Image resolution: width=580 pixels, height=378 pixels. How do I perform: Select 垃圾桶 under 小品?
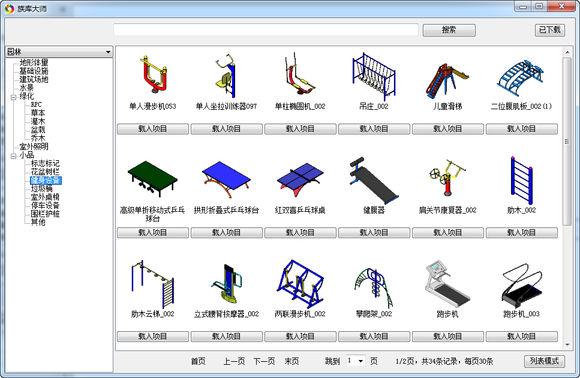pos(41,189)
